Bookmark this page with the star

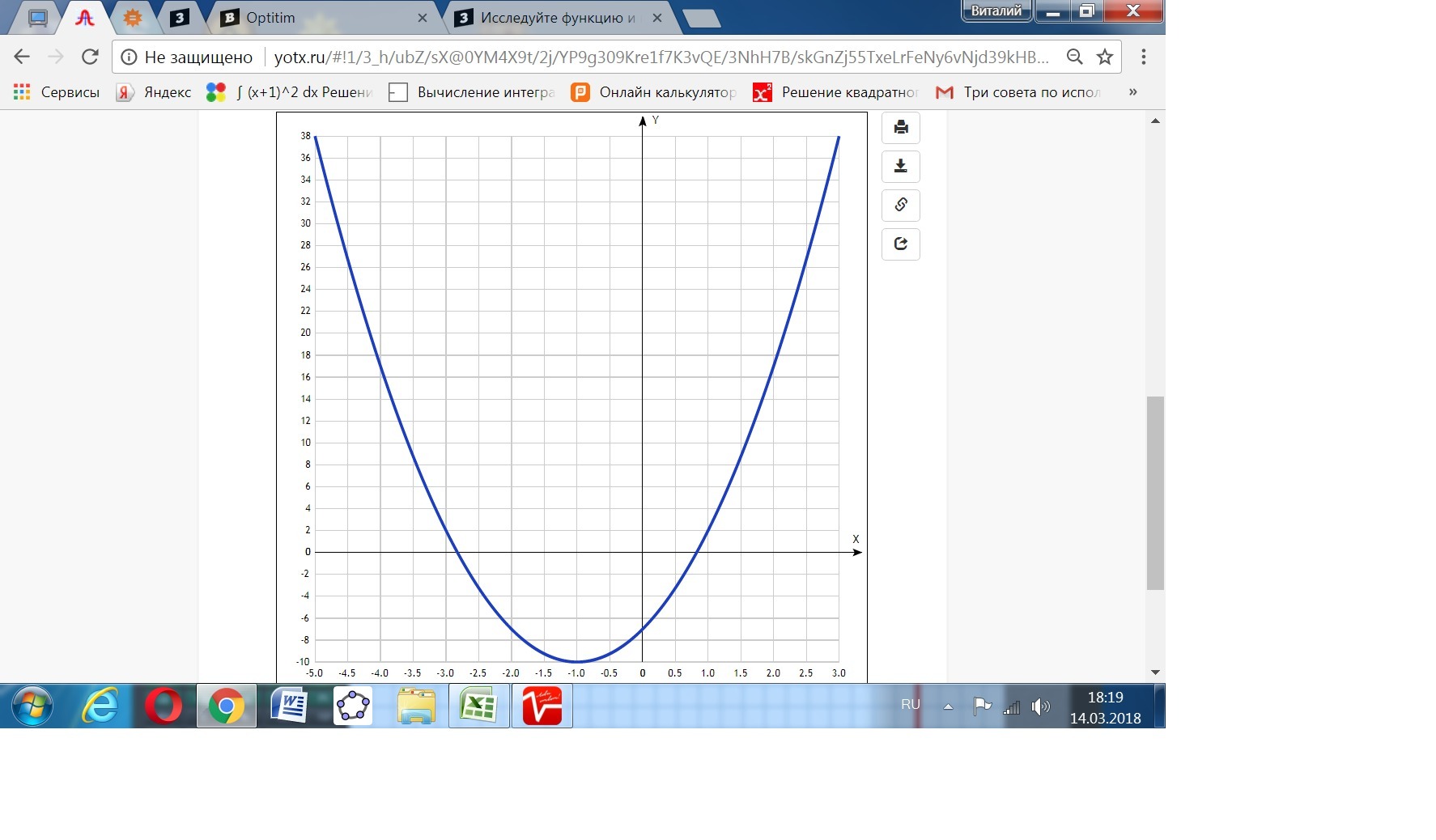pyautogui.click(x=1105, y=57)
